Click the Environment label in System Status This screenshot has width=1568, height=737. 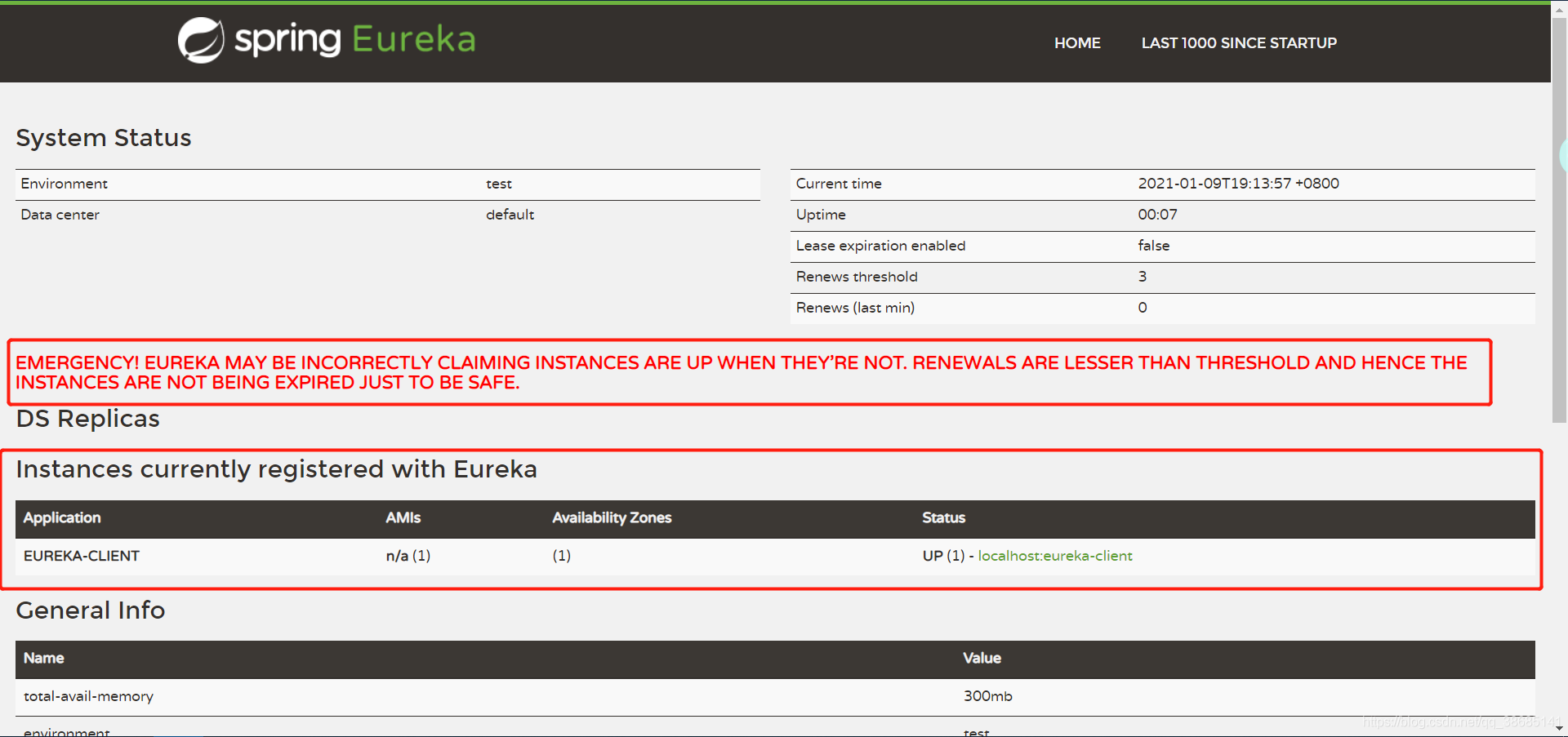coord(65,184)
